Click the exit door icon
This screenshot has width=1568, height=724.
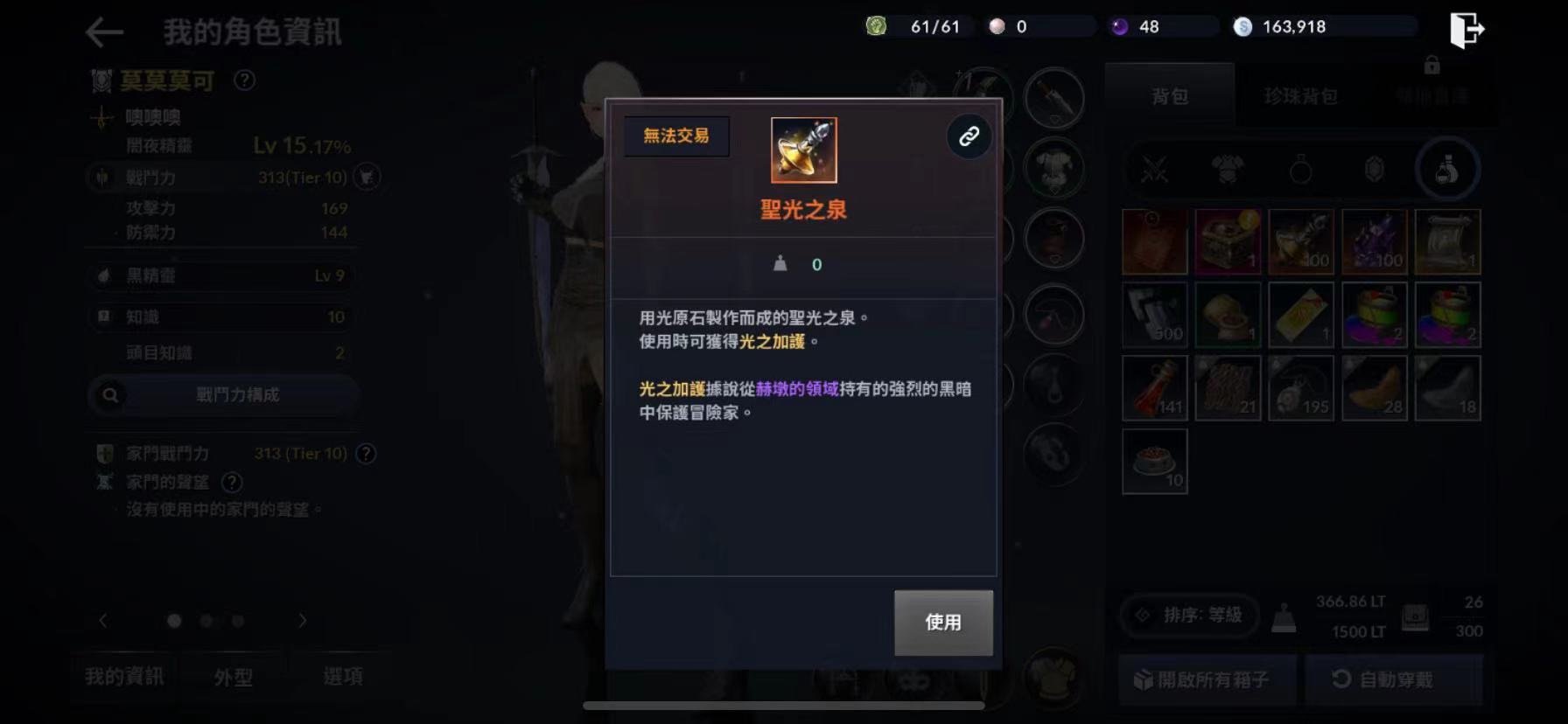click(1466, 30)
